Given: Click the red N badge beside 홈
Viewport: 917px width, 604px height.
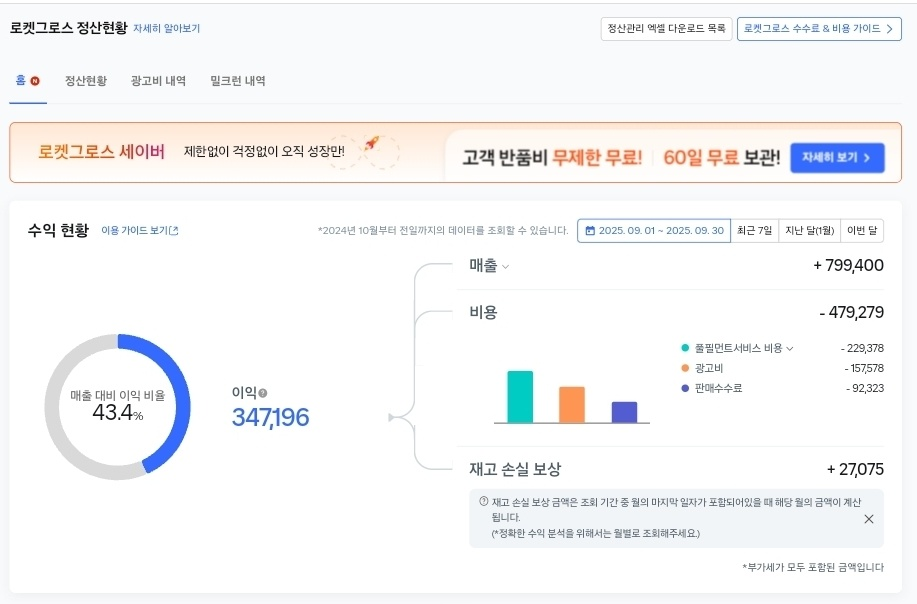Looking at the screenshot, I should tap(35, 81).
